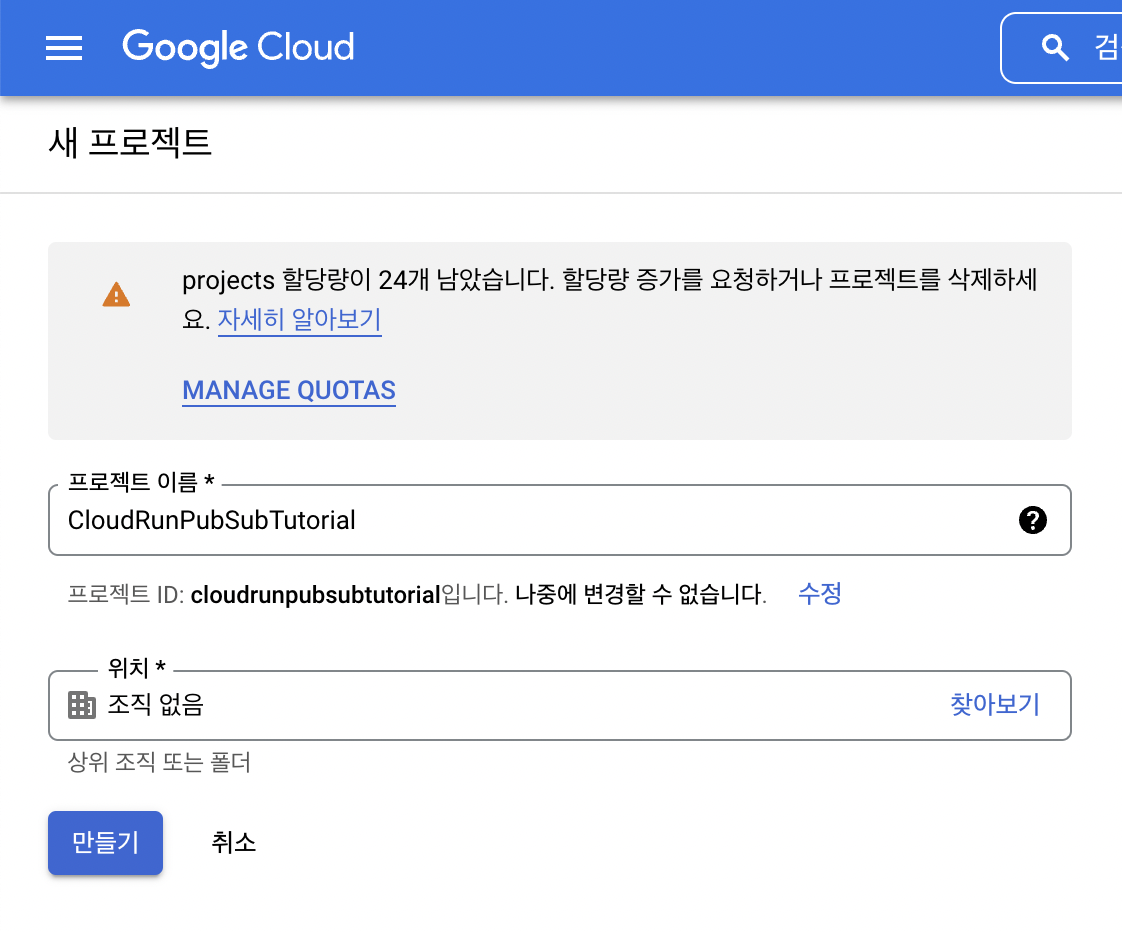1122x932 pixels.
Task: Click the project name help question icon
Action: [1032, 520]
